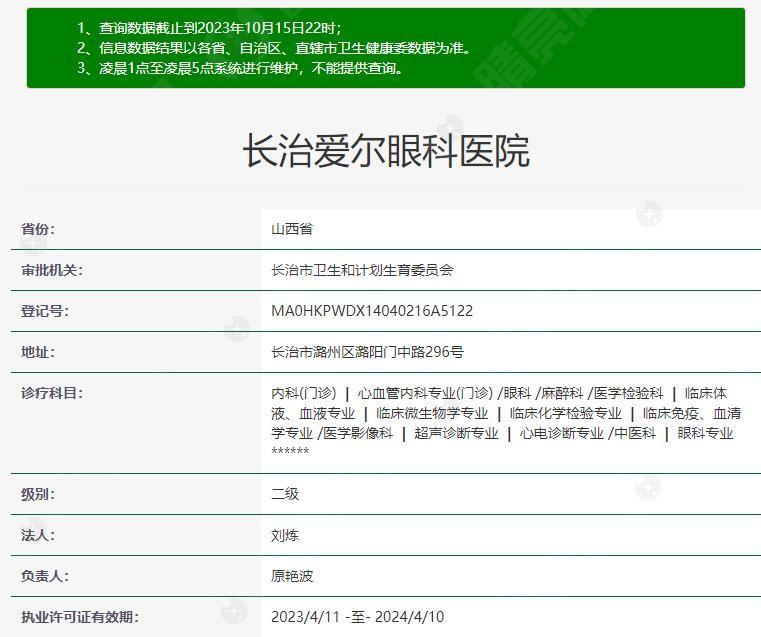This screenshot has width=761, height=637.
Task: Click 心血管内科专业(门诊) in department list
Action: point(425,392)
